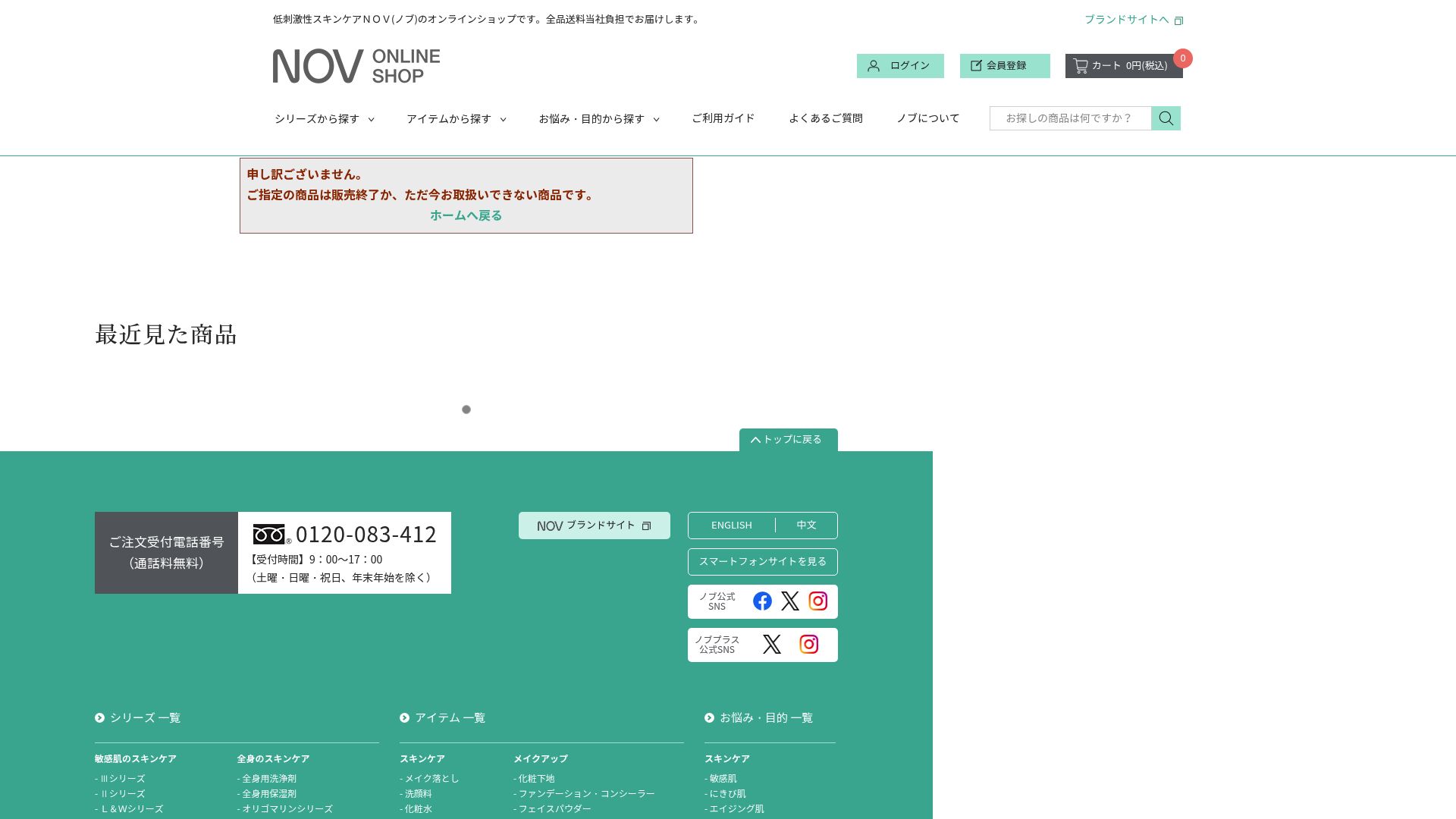Image resolution: width=1456 pixels, height=819 pixels.
Task: Expand お悩み・目的から探す dropdown menu
Action: 598,119
